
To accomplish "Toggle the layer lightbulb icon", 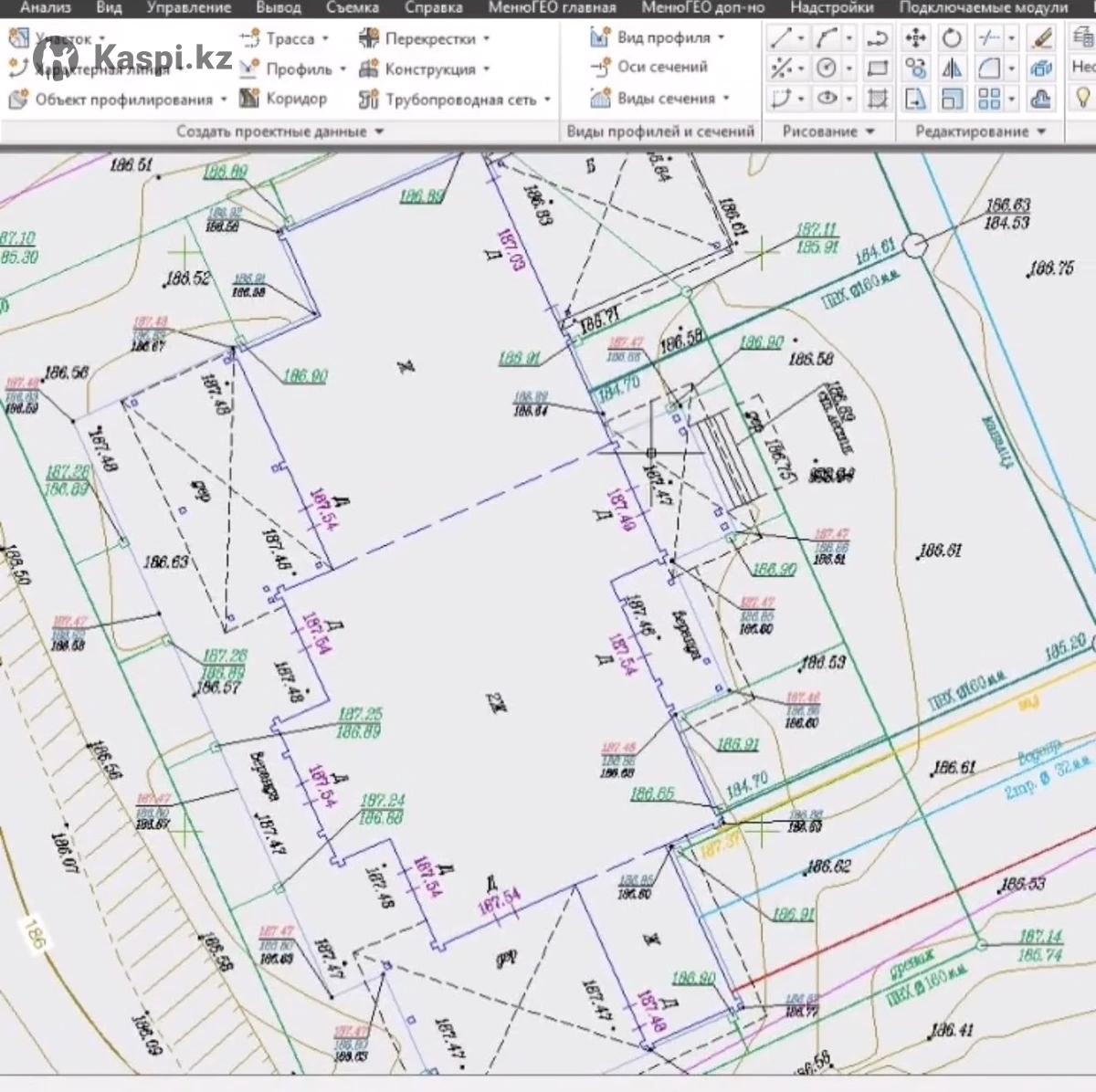I will [1082, 98].
